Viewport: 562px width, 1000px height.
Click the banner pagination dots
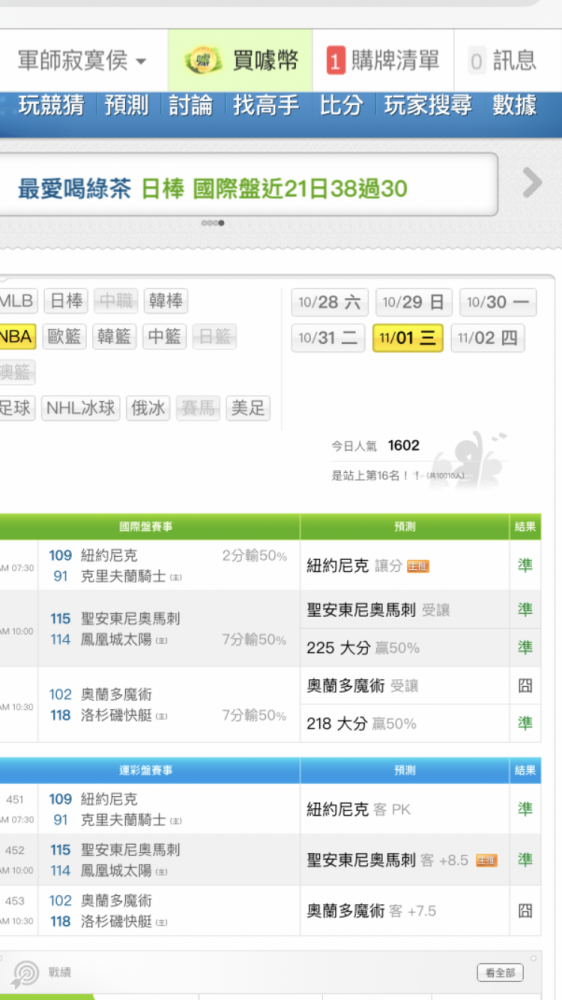pyautogui.click(x=212, y=223)
